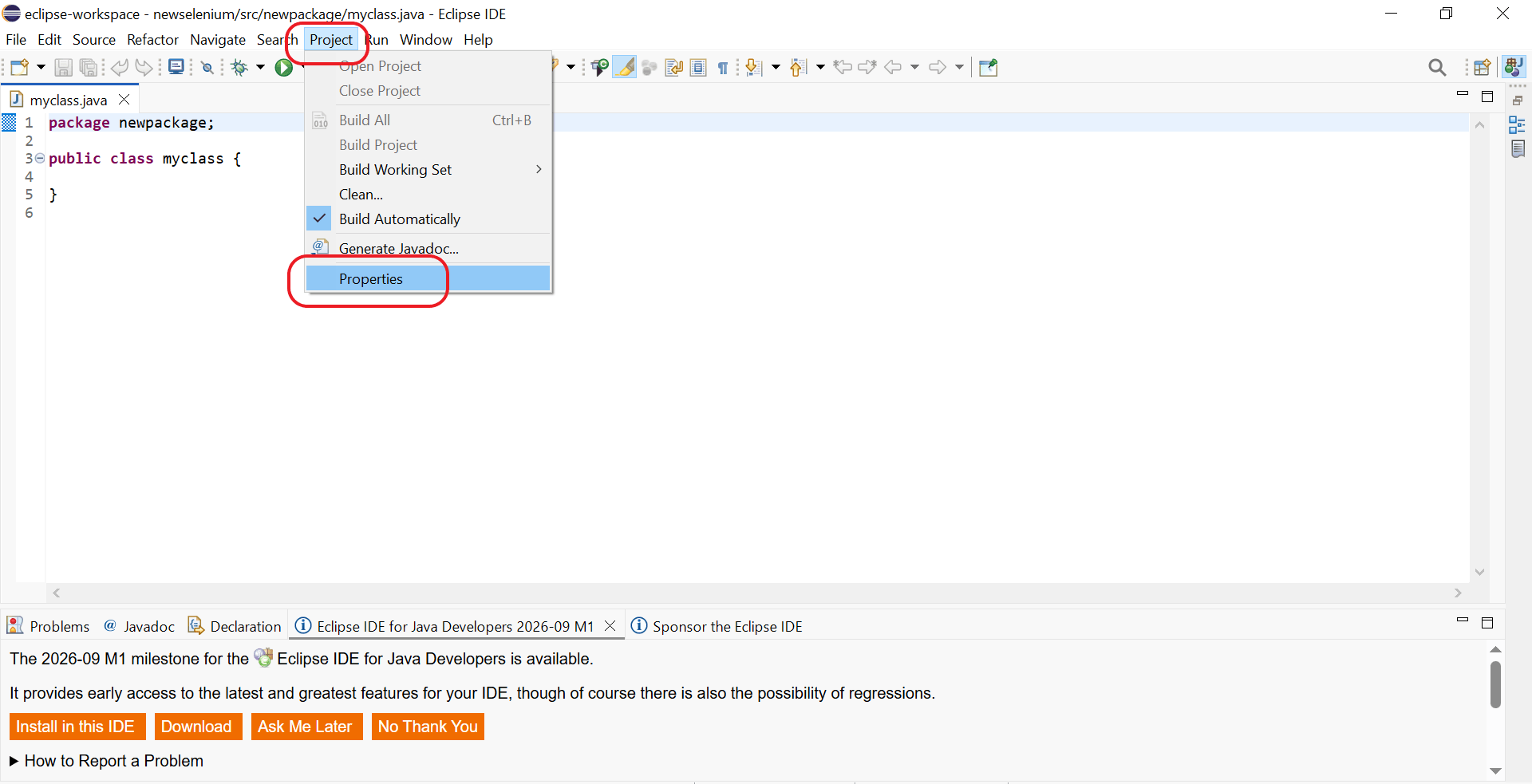The image size is (1532, 784).
Task: Collapse the myclass class fold marker
Action: (x=40, y=158)
